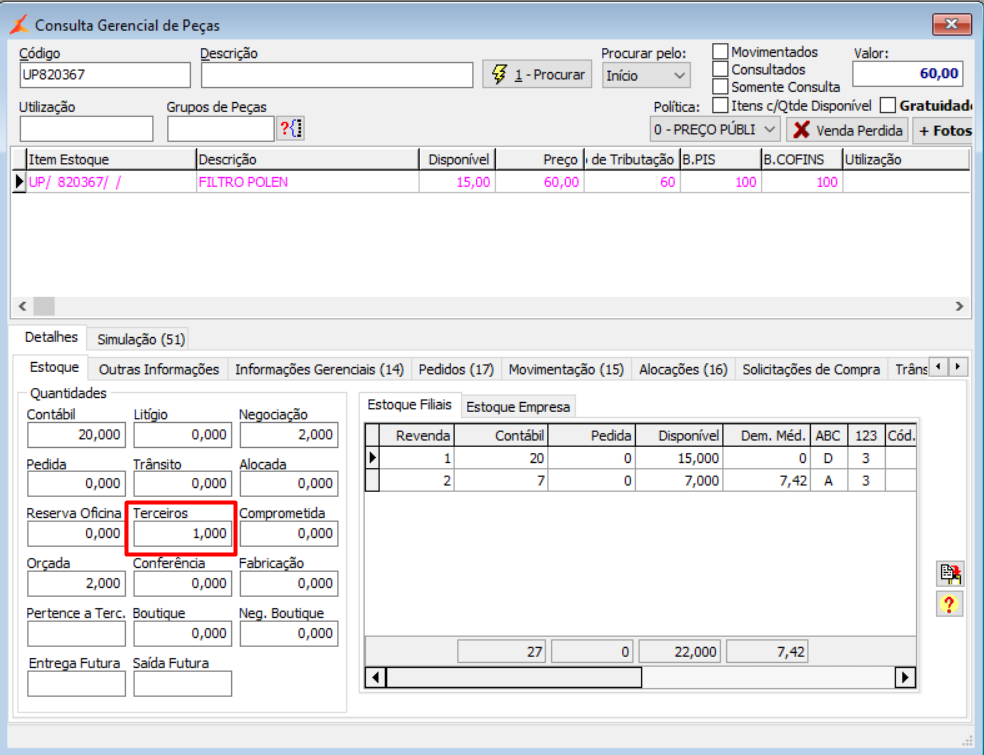This screenshot has width=984, height=755.
Task: Open Informações Gerenciais (14) tab
Action: click(x=319, y=370)
